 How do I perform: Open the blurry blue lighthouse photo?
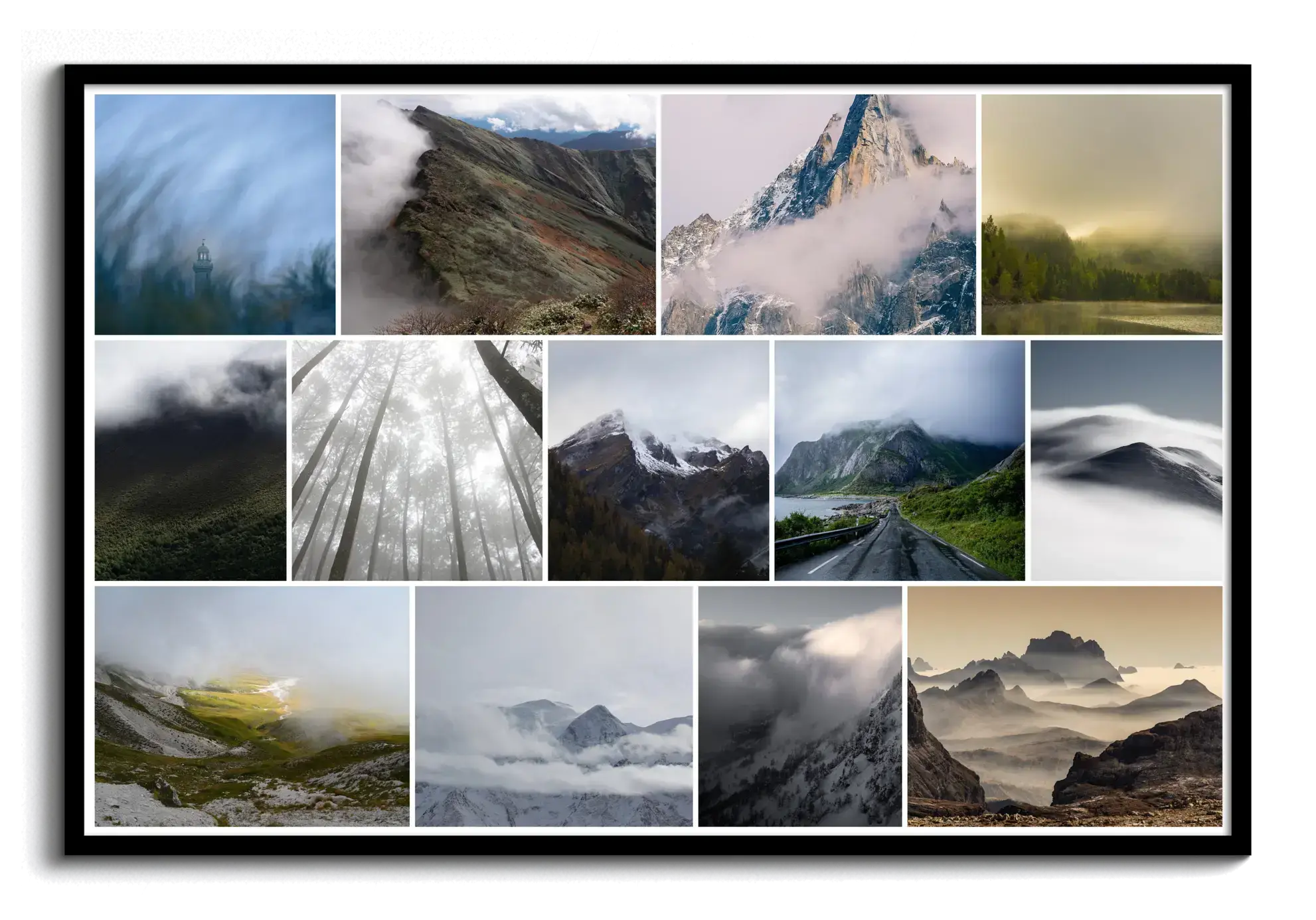coord(214,214)
